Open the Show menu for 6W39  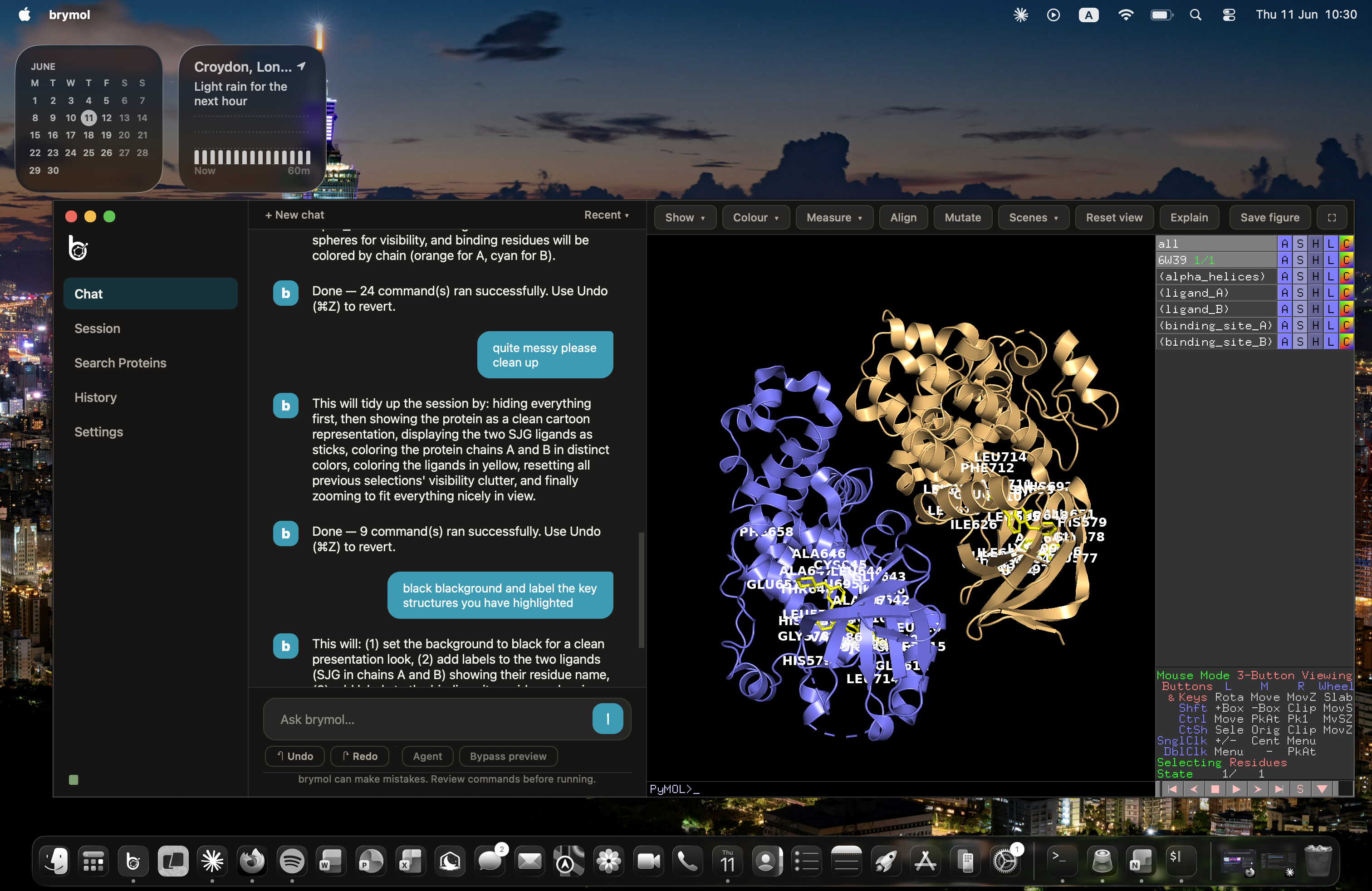pyautogui.click(x=1300, y=260)
